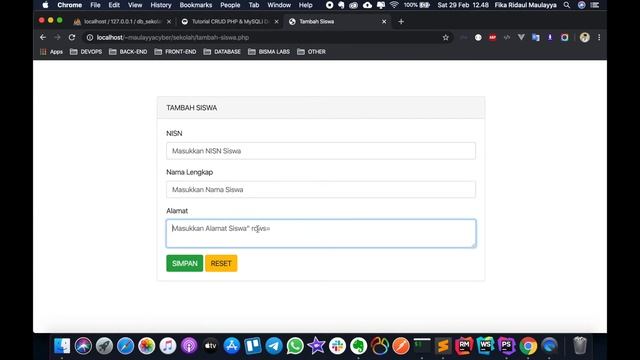The width and height of the screenshot is (640, 360).
Task: Open the Edit menu
Action: [x=114, y=5]
